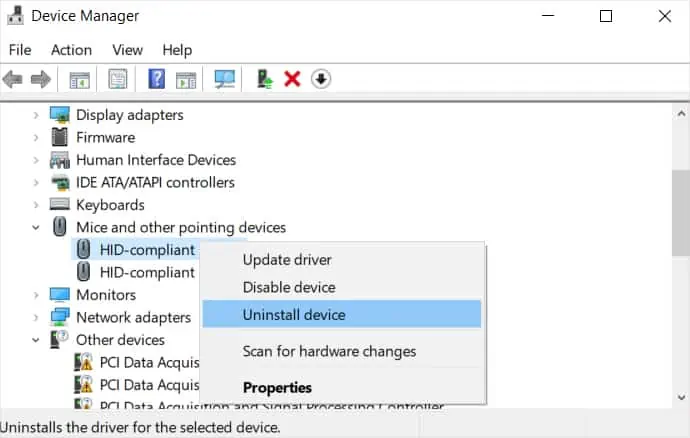Click the blue Help question mark icon
The height and width of the screenshot is (438, 690).
[157, 79]
